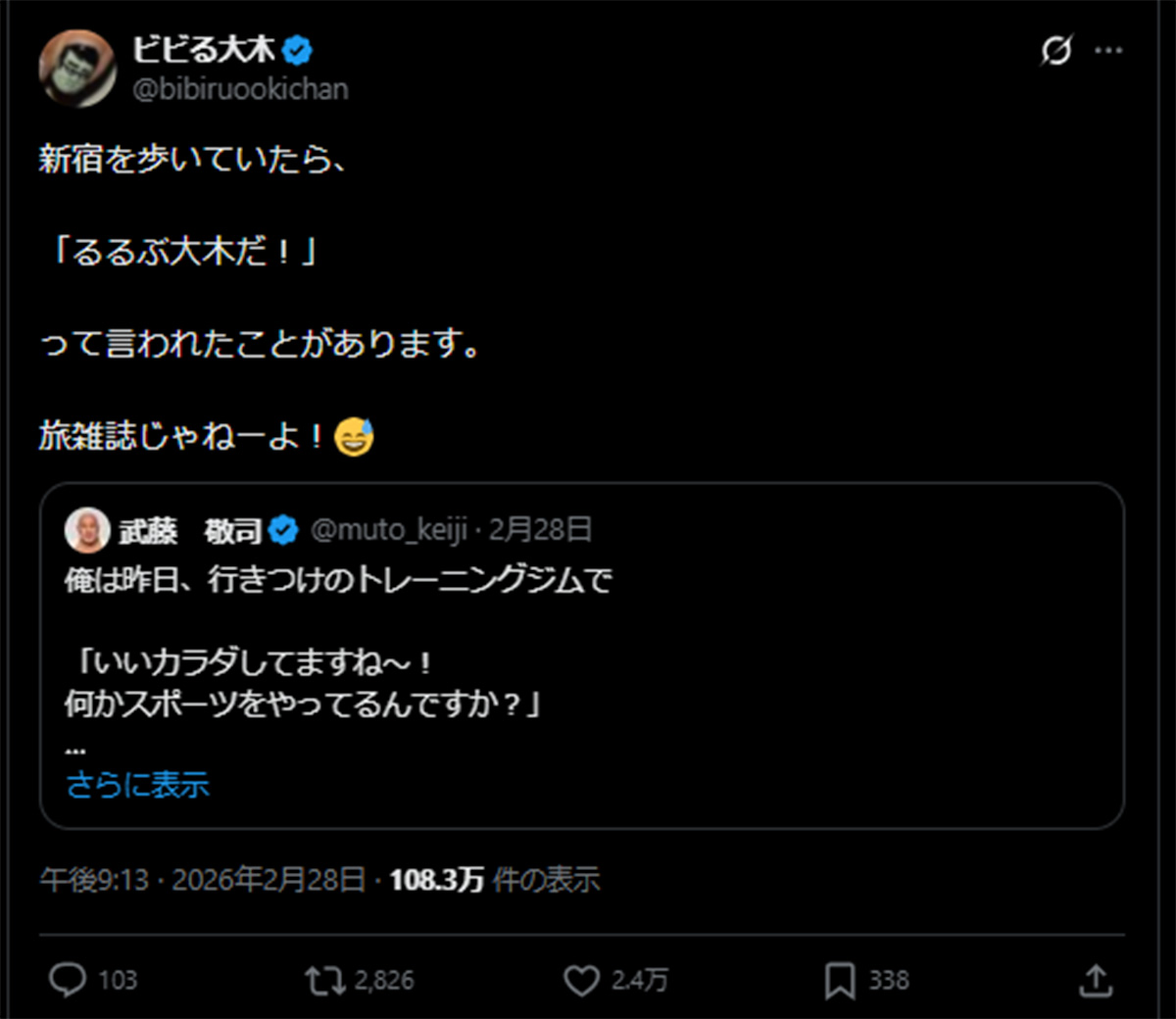Screen dimensions: 1176x1019
Task: Click the 2月28日 date on quoted tweet
Action: [540, 530]
